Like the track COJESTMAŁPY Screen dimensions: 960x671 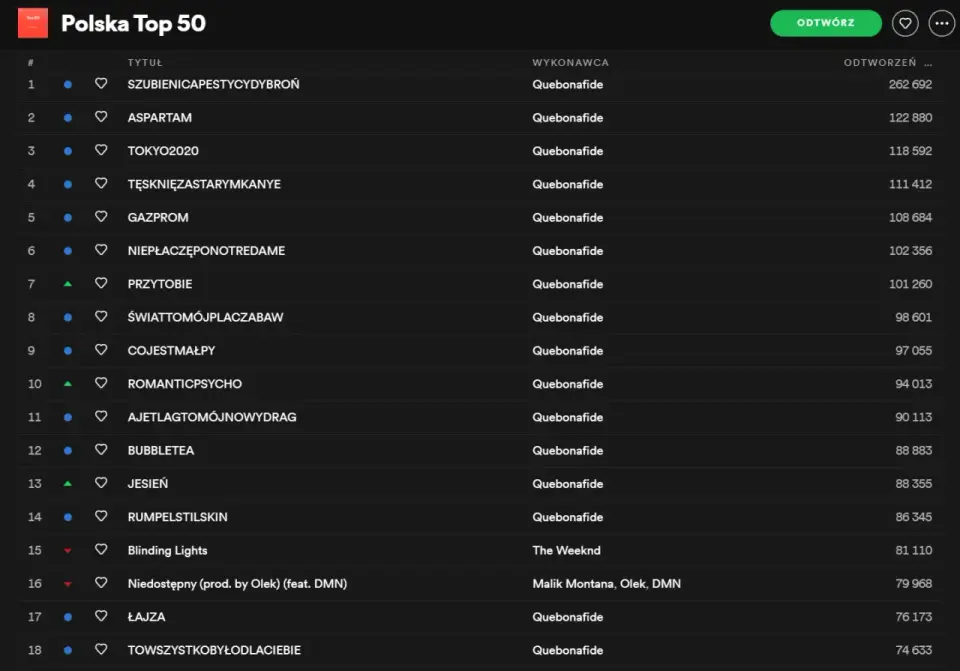[101, 350]
